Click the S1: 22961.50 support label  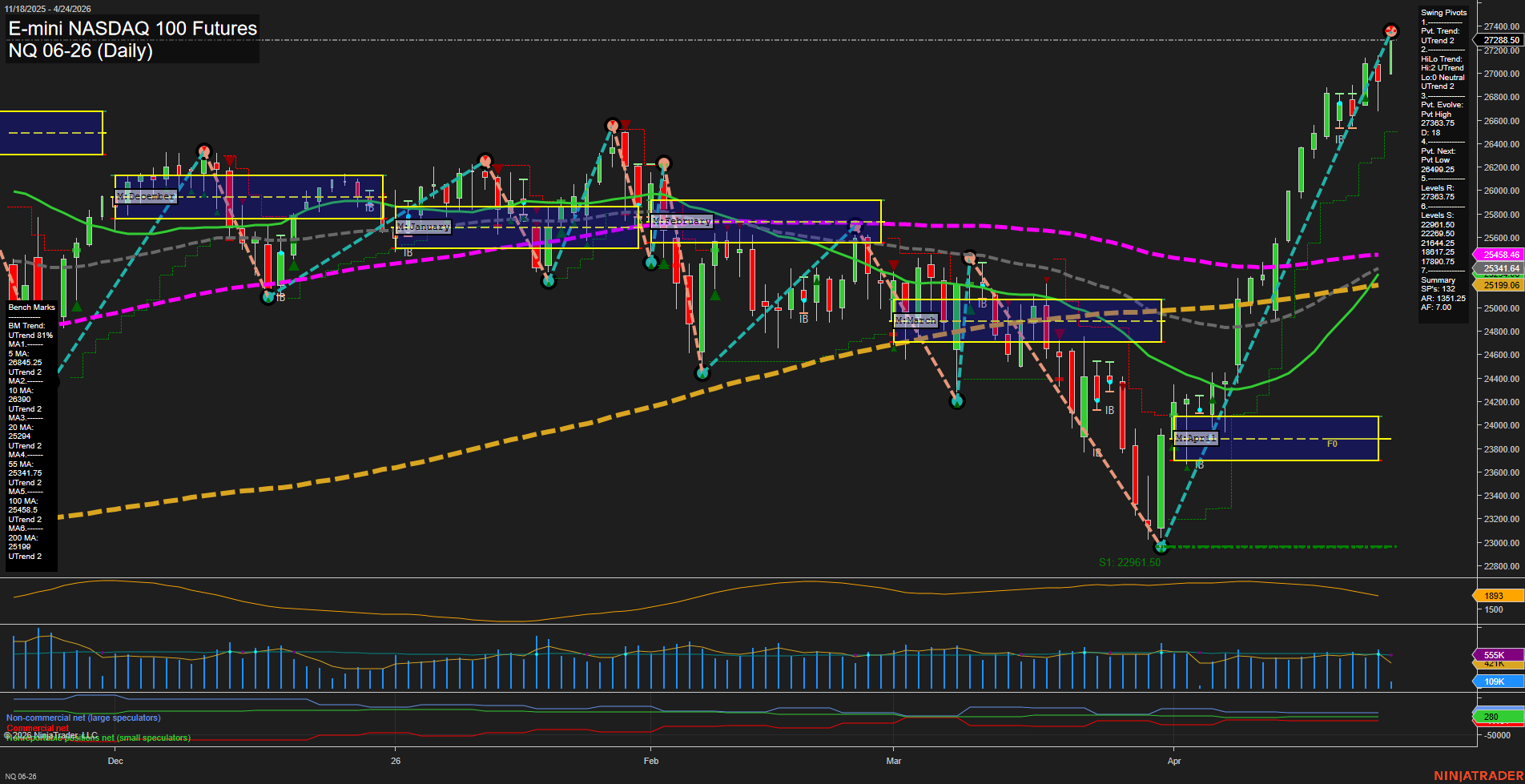(x=1130, y=561)
